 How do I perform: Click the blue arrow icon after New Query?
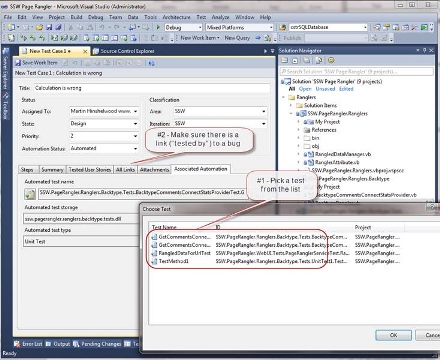click(x=258, y=38)
